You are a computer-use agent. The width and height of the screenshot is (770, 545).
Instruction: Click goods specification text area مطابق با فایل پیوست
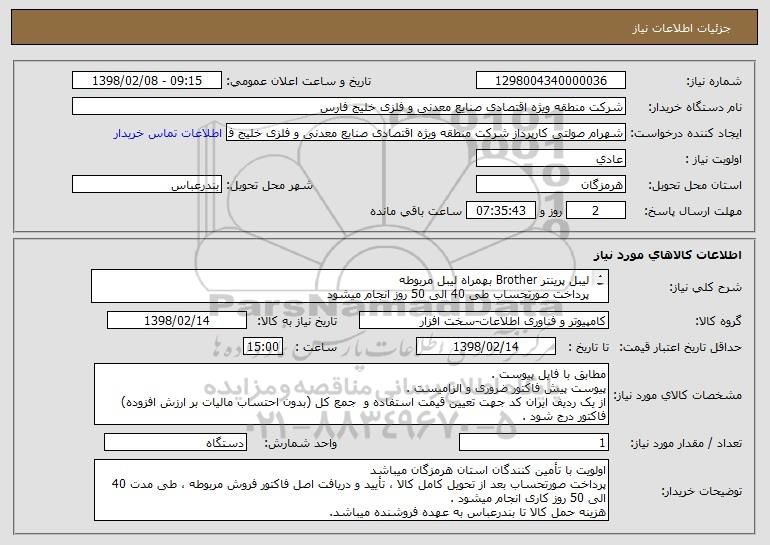tap(351, 394)
